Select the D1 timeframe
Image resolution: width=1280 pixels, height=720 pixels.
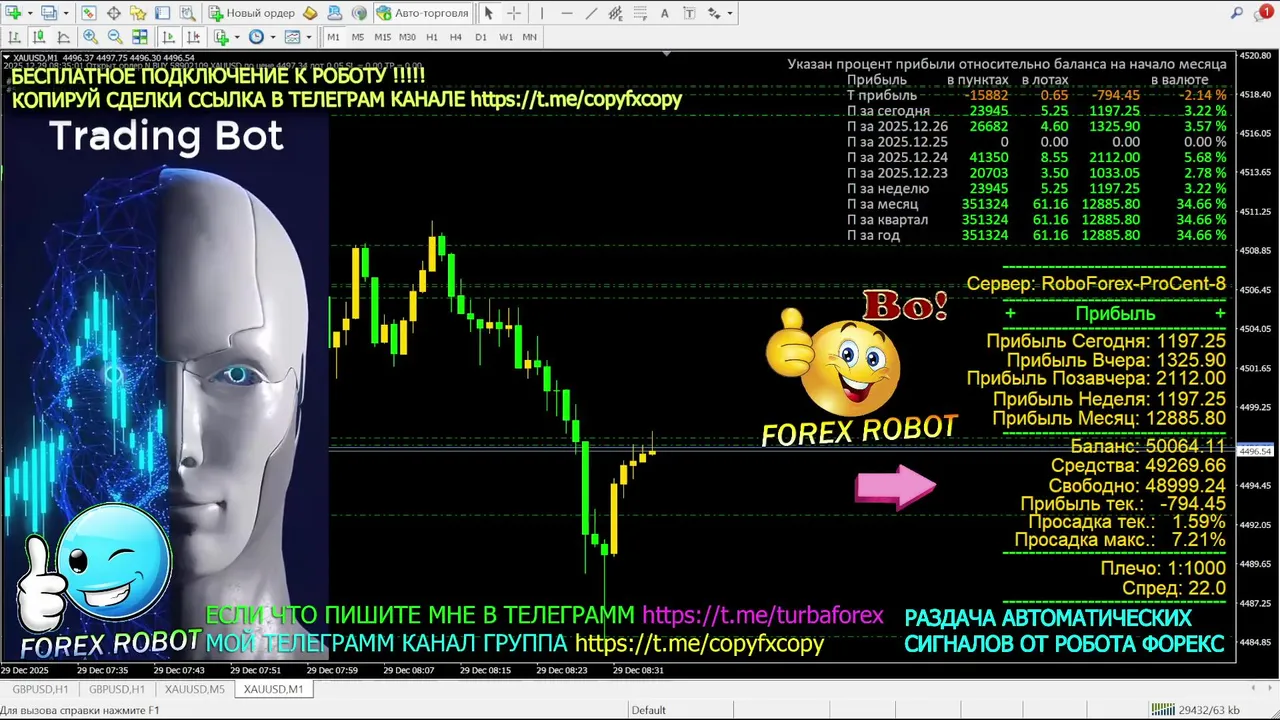tap(481, 37)
